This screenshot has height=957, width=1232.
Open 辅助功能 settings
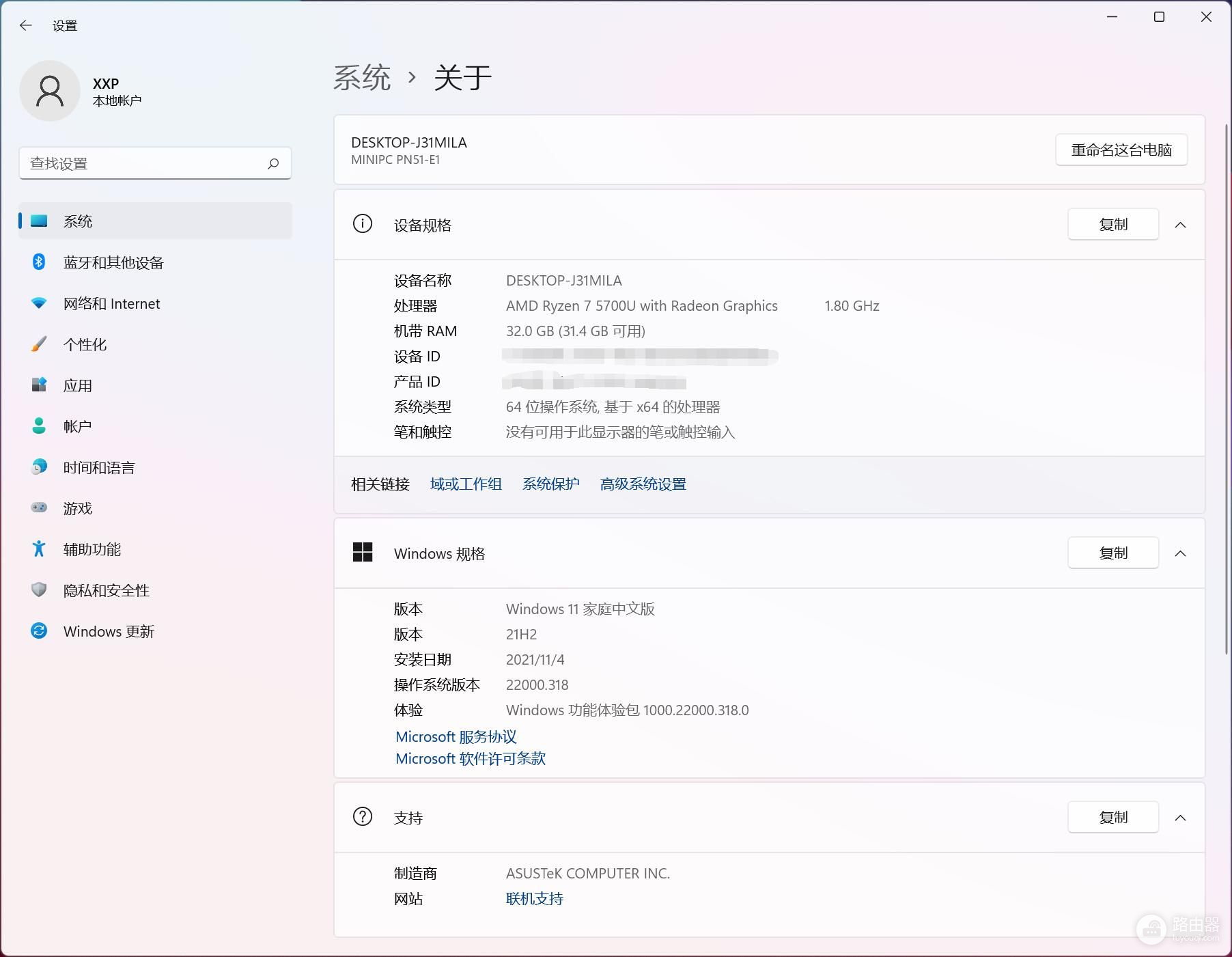click(x=155, y=549)
